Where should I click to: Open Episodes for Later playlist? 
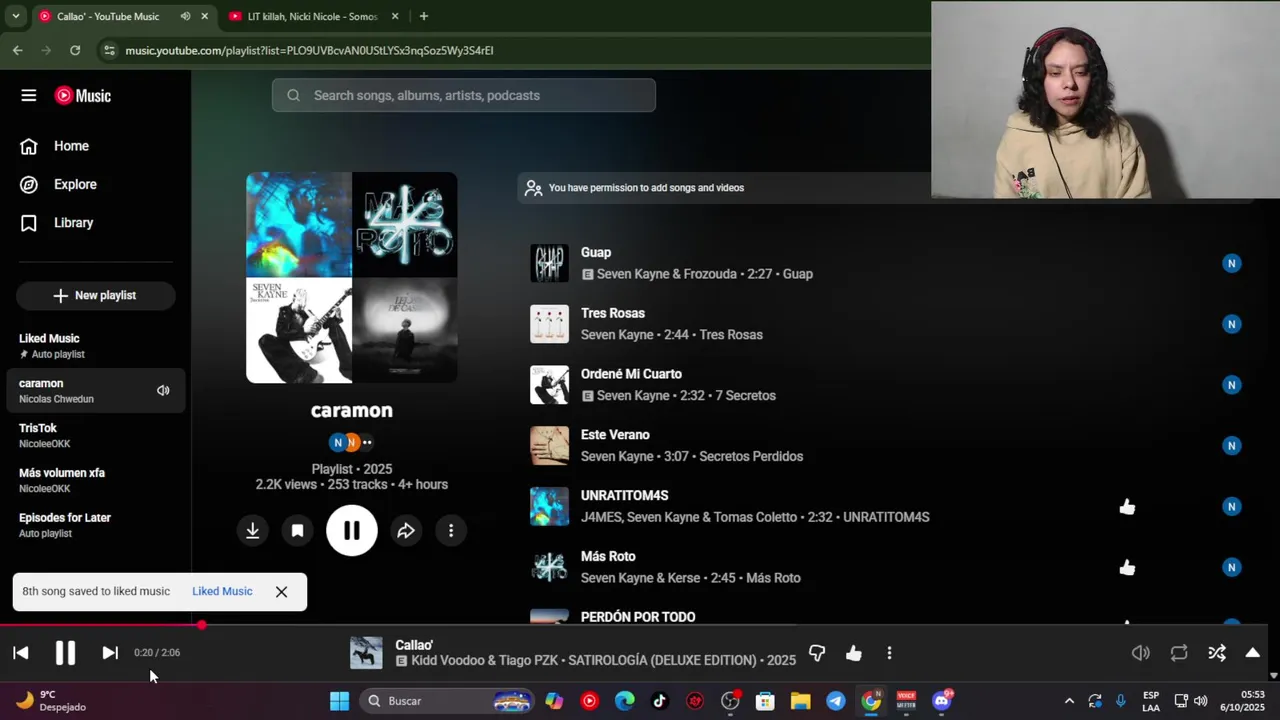(95, 525)
